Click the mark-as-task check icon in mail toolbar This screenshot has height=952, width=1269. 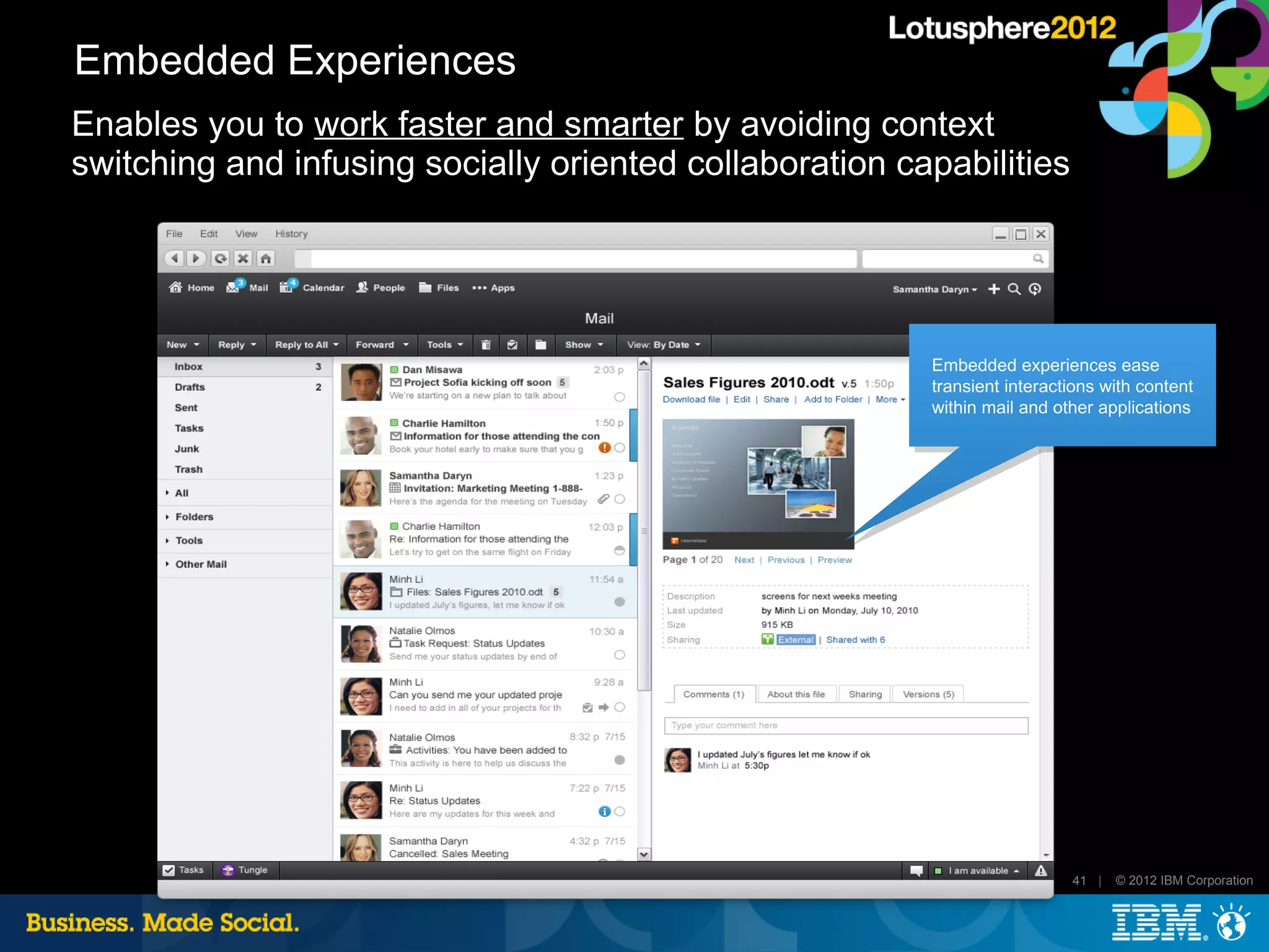tap(512, 345)
